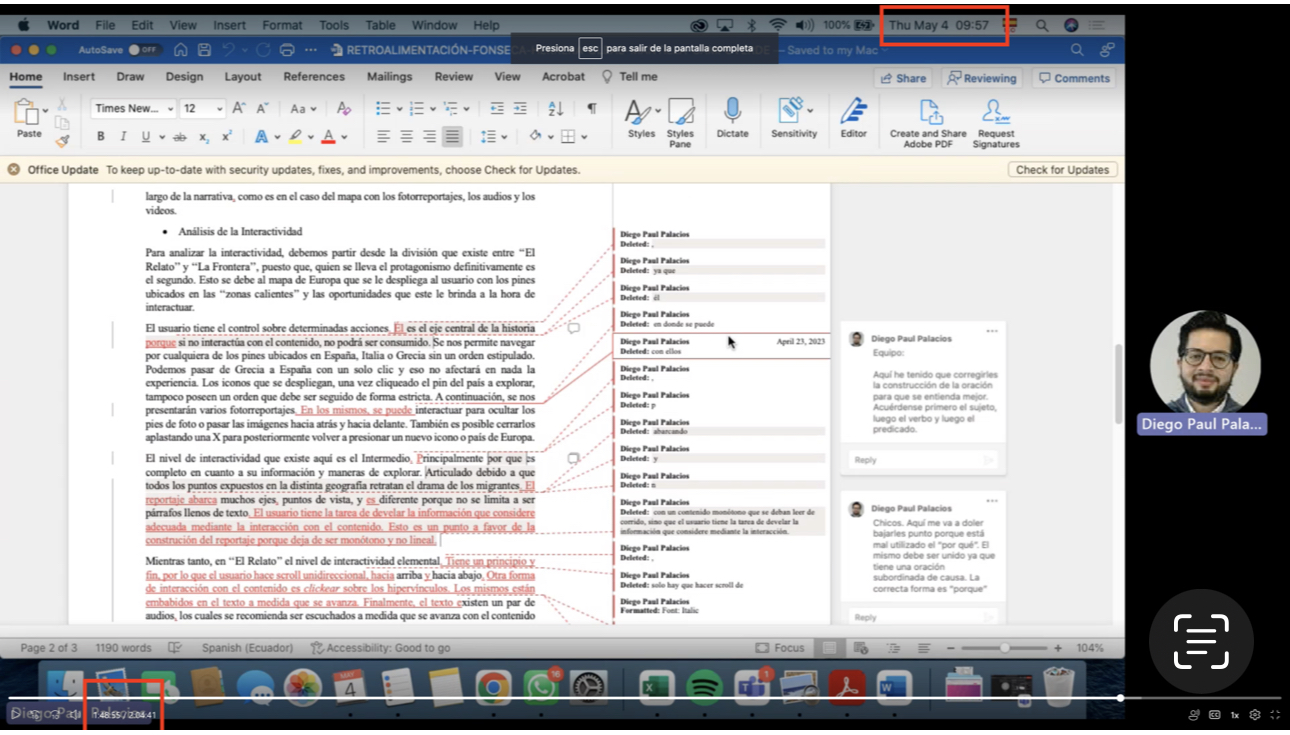Toggle the AutoSave switch

146,50
